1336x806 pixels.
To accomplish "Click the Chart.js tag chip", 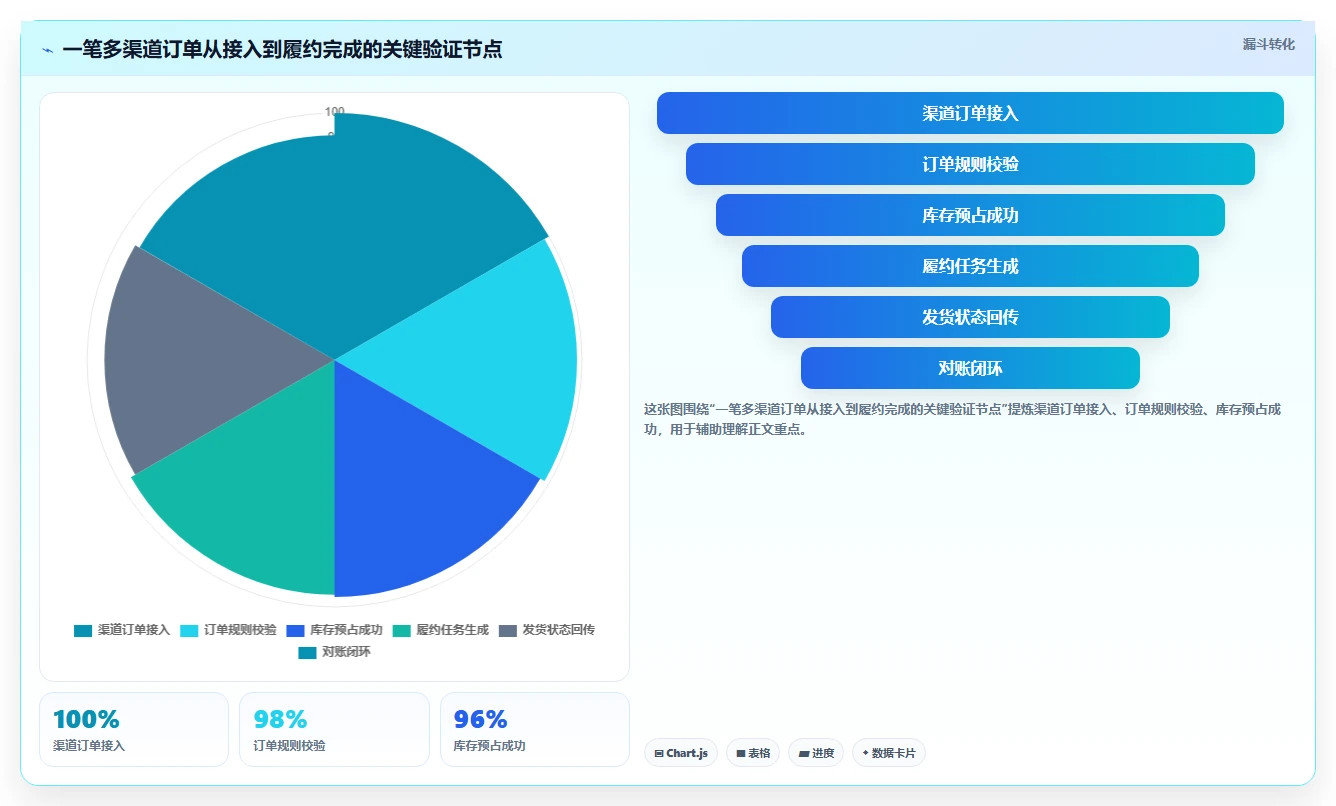I will click(681, 753).
